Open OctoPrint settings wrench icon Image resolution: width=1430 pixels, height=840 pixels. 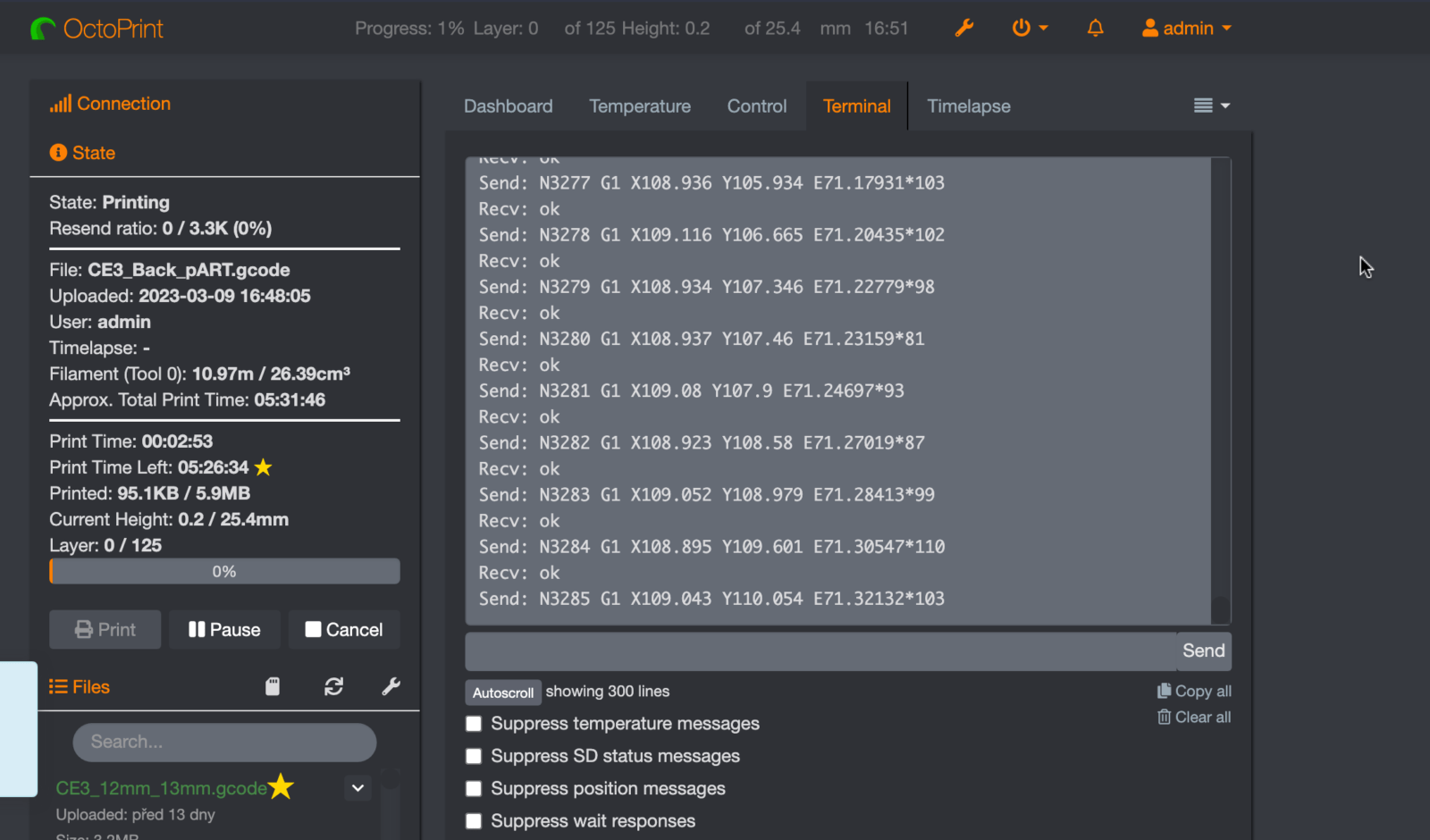tap(963, 29)
